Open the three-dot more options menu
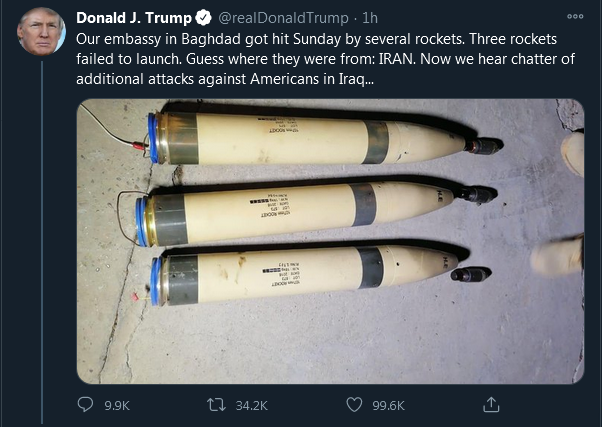This screenshot has height=427, width=602. pyautogui.click(x=575, y=17)
